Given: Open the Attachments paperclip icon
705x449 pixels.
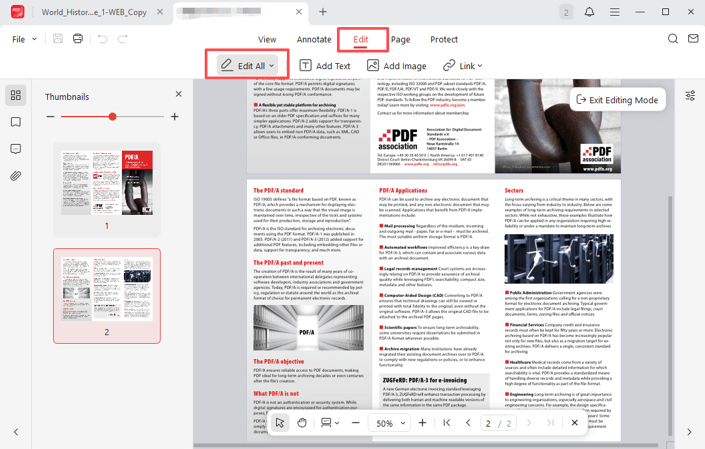Looking at the screenshot, I should tap(16, 176).
